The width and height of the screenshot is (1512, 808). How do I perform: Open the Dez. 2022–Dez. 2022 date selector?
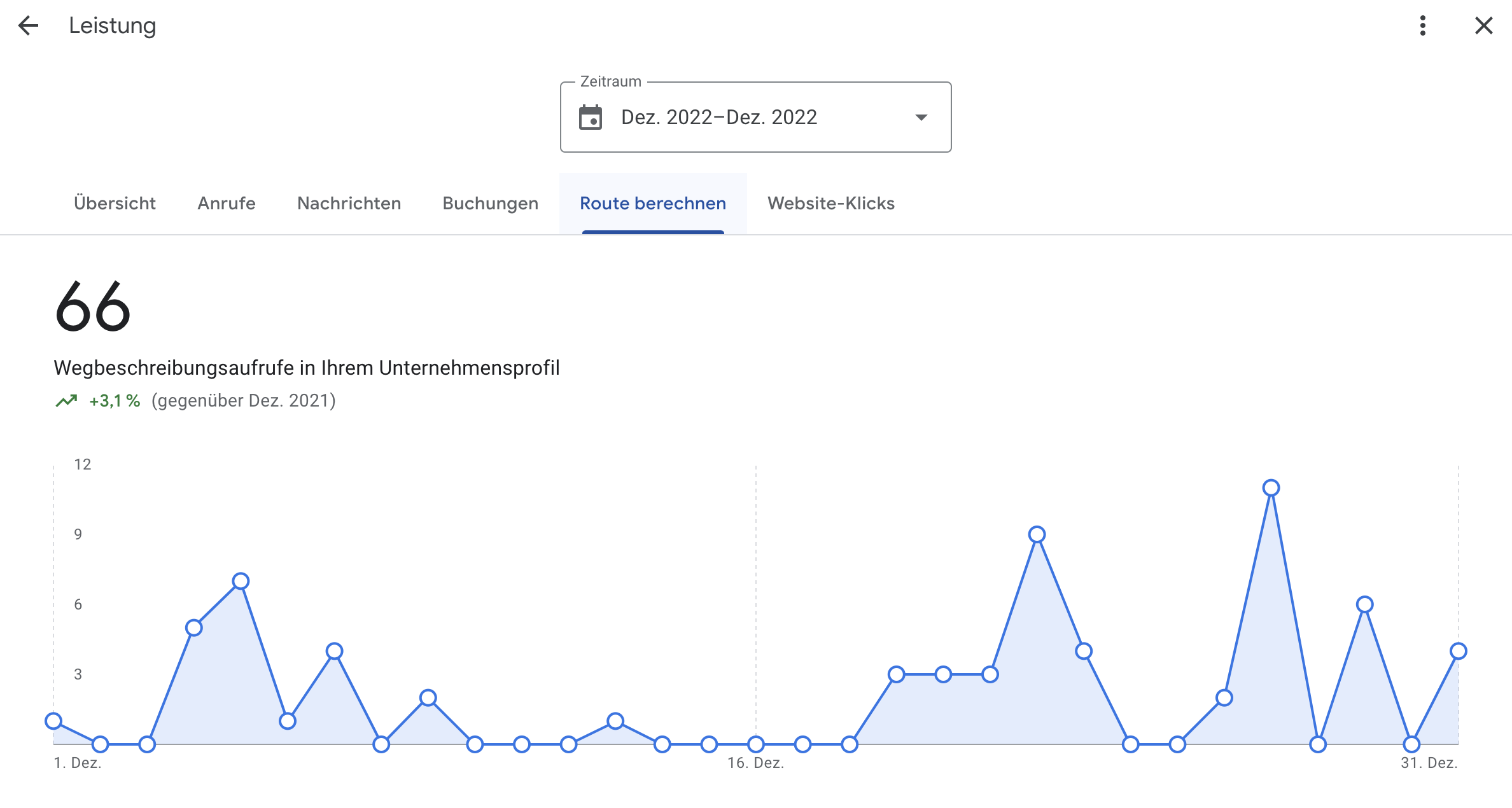pos(718,118)
